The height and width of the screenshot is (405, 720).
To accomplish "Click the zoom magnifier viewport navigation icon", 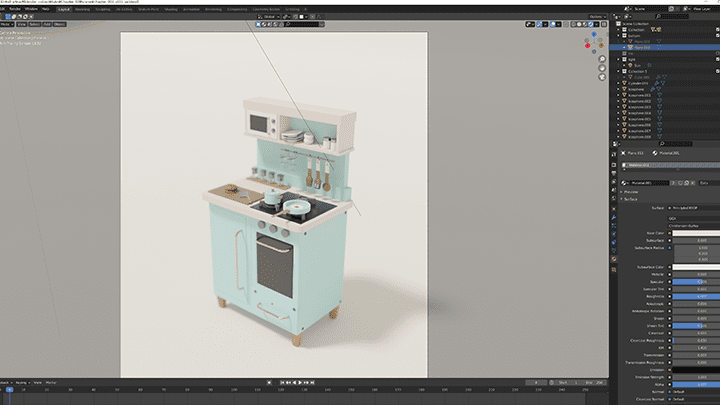I will 602,59.
